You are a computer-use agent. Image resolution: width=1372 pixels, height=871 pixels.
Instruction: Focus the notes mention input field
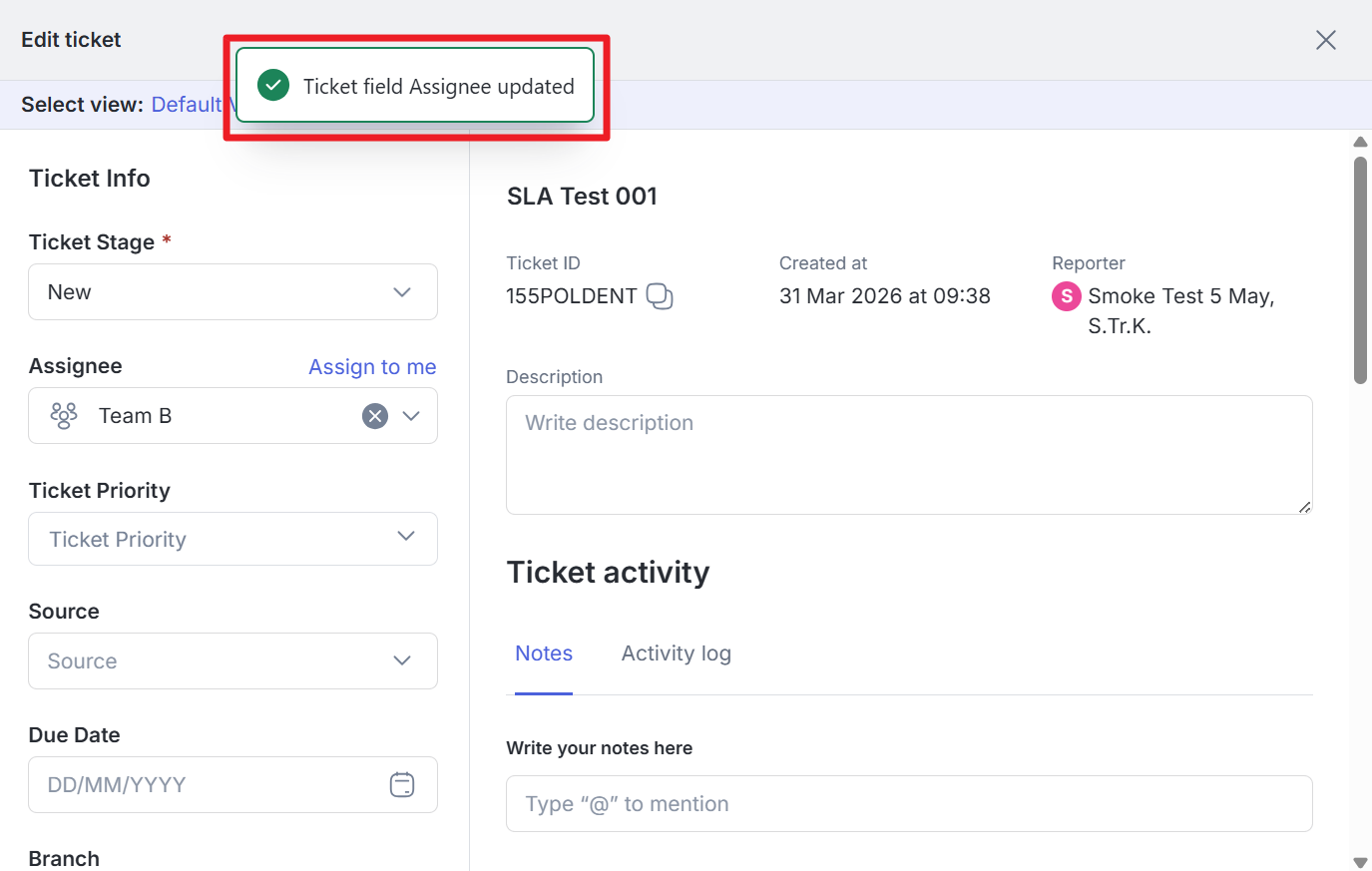click(908, 804)
